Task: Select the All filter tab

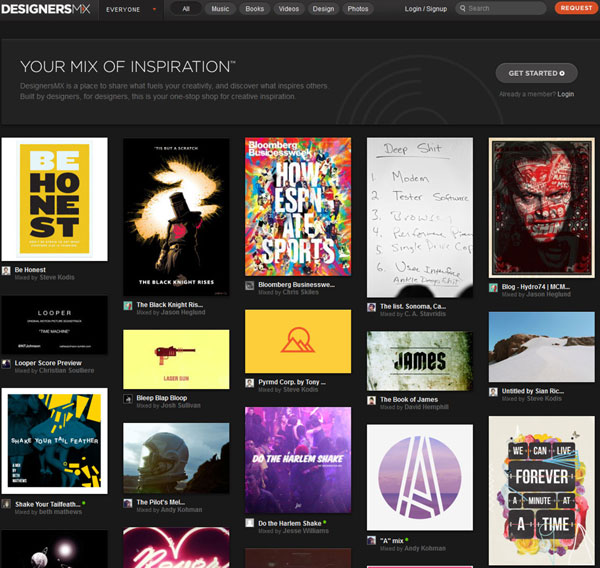Action: click(186, 9)
